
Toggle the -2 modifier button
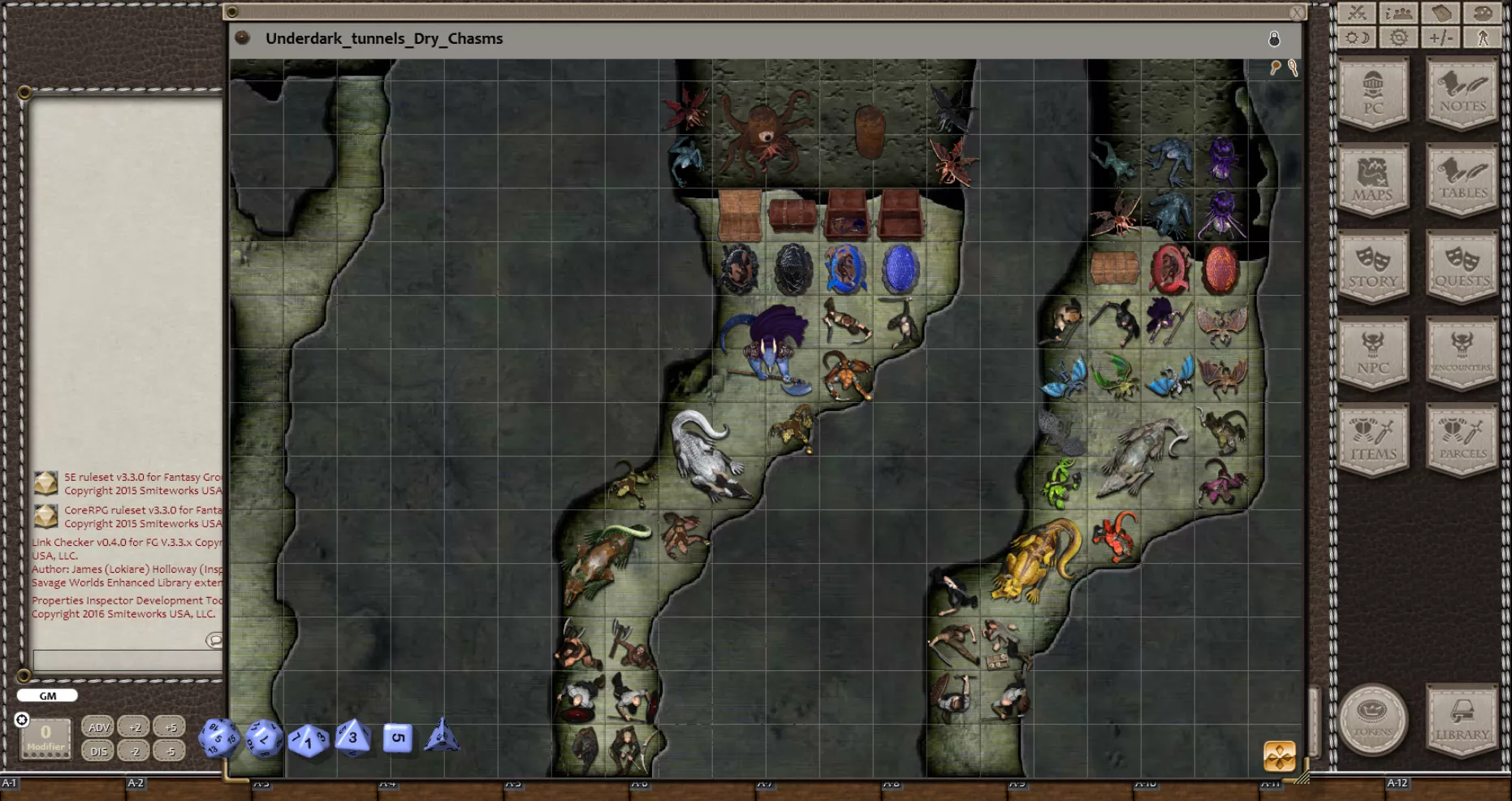point(134,751)
